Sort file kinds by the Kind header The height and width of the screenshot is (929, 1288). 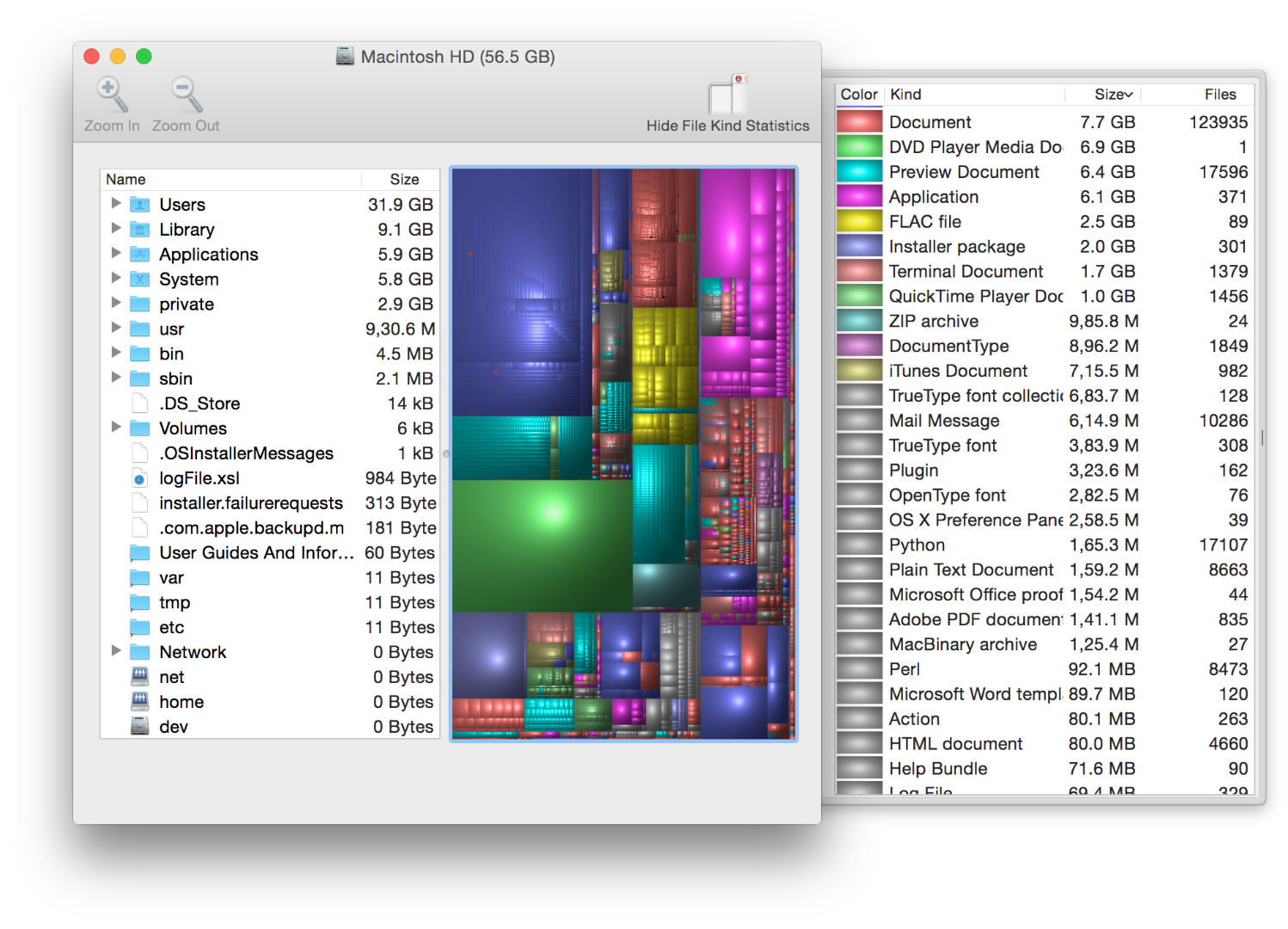906,95
